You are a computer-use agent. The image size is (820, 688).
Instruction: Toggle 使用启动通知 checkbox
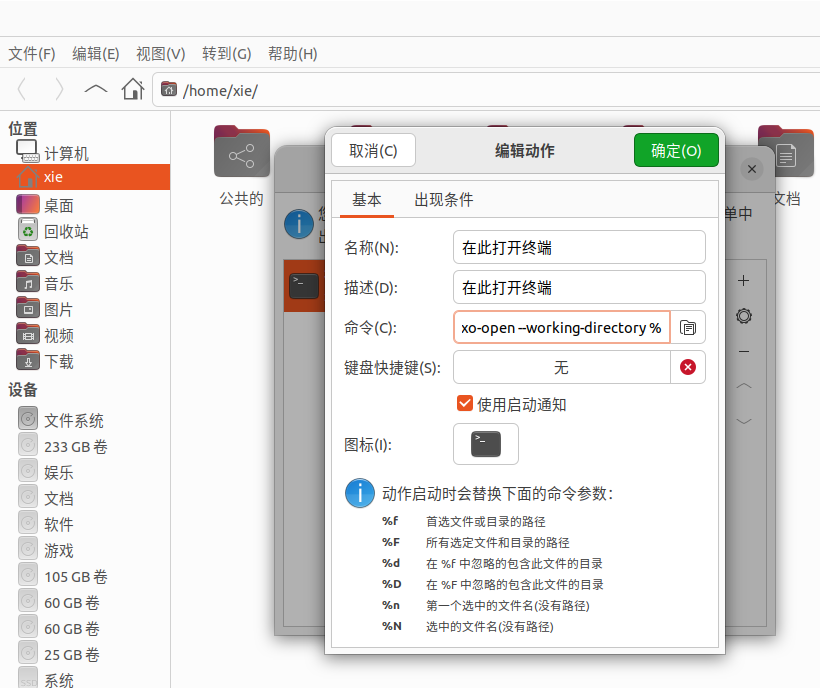pyautogui.click(x=464, y=404)
